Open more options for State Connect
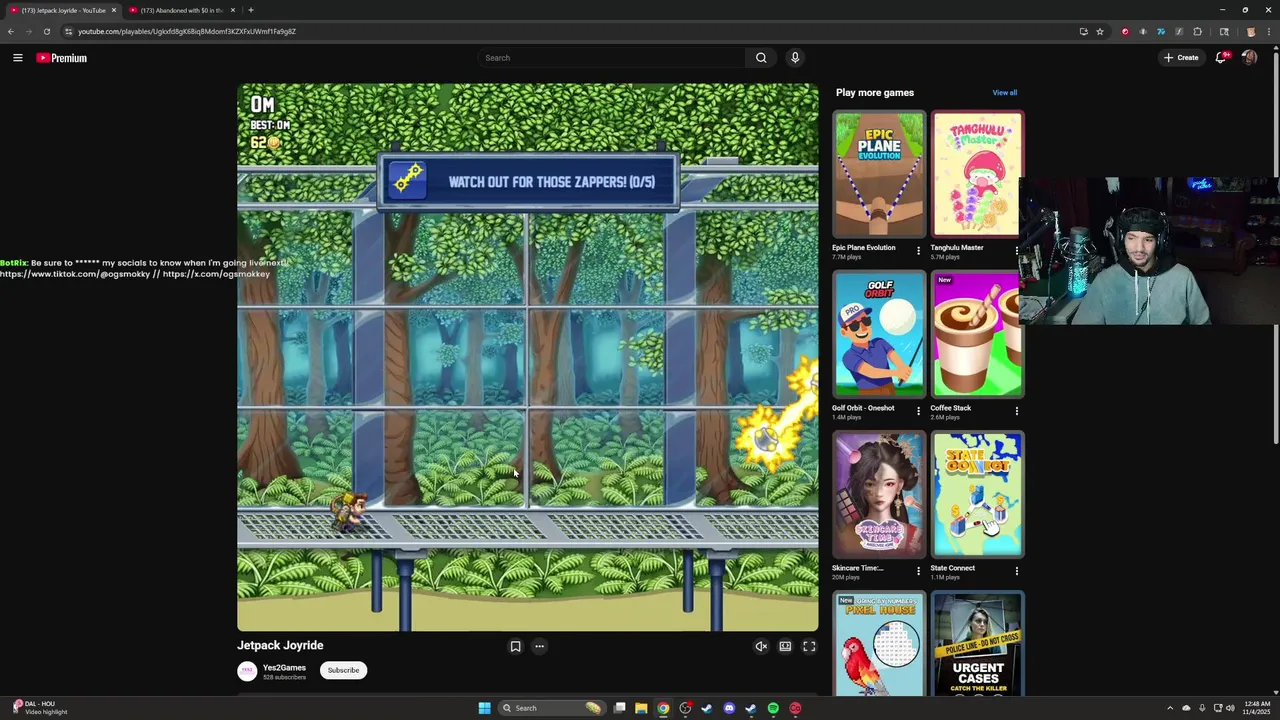Screen dimensions: 1280x720 tap(1017, 571)
